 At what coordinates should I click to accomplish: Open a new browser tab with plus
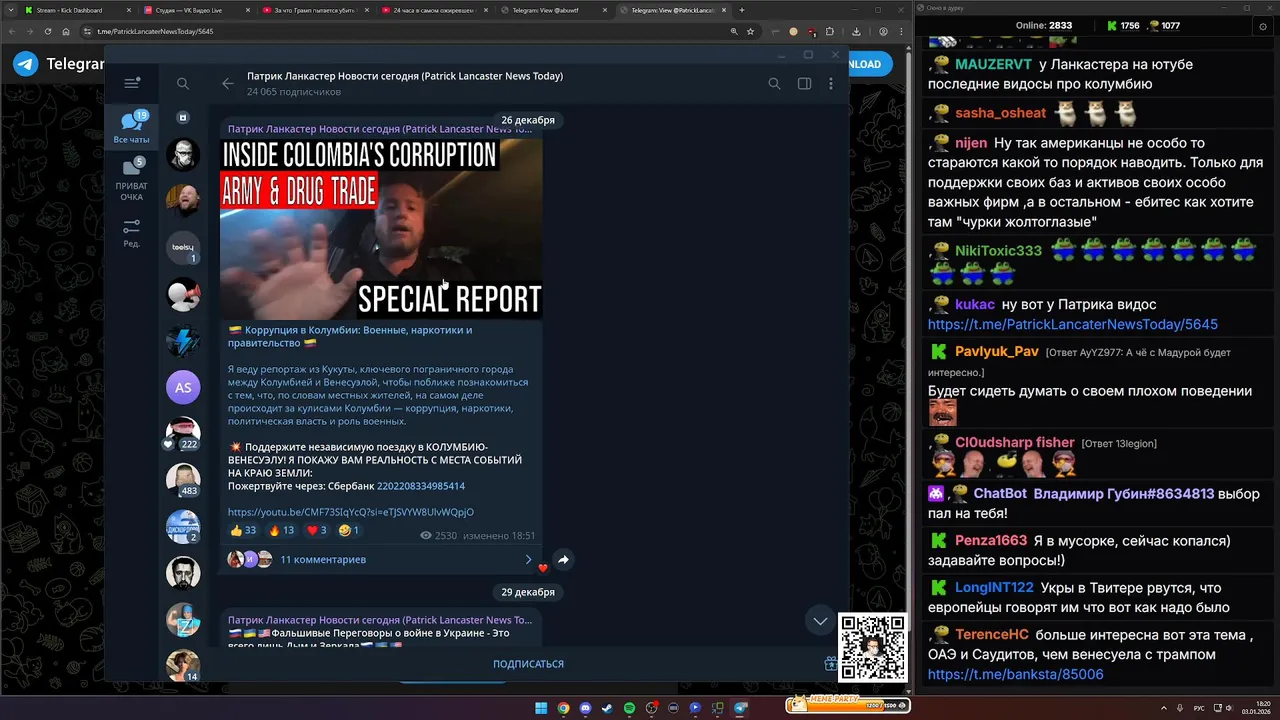741,10
